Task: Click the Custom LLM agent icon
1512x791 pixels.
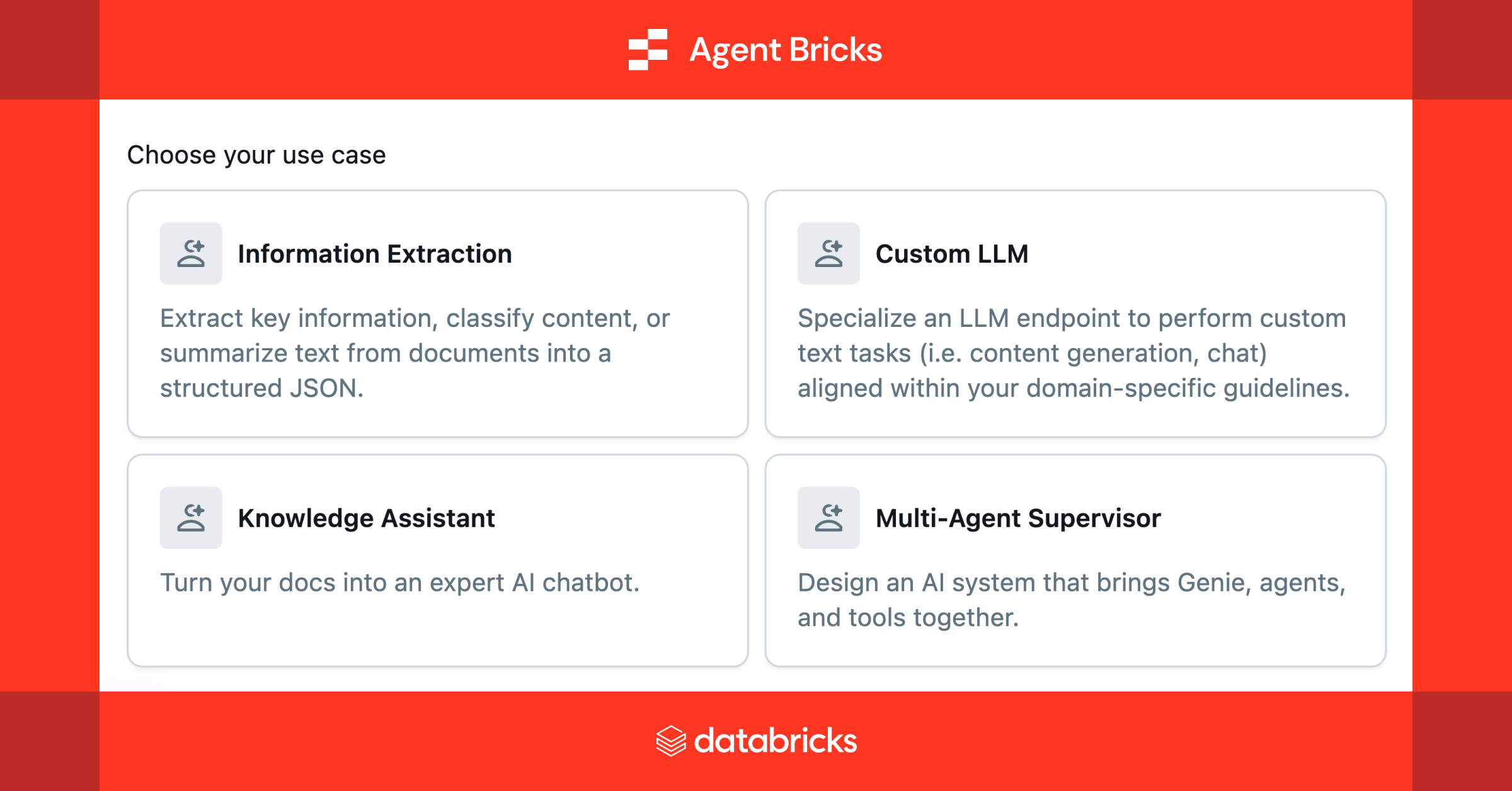Action: click(x=828, y=253)
